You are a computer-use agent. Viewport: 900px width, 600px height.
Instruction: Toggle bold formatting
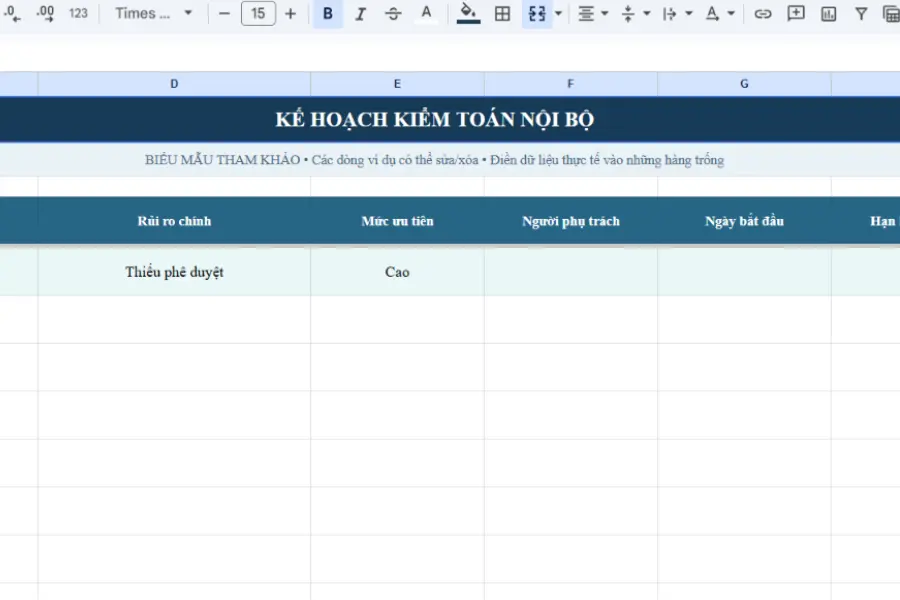pyautogui.click(x=328, y=13)
